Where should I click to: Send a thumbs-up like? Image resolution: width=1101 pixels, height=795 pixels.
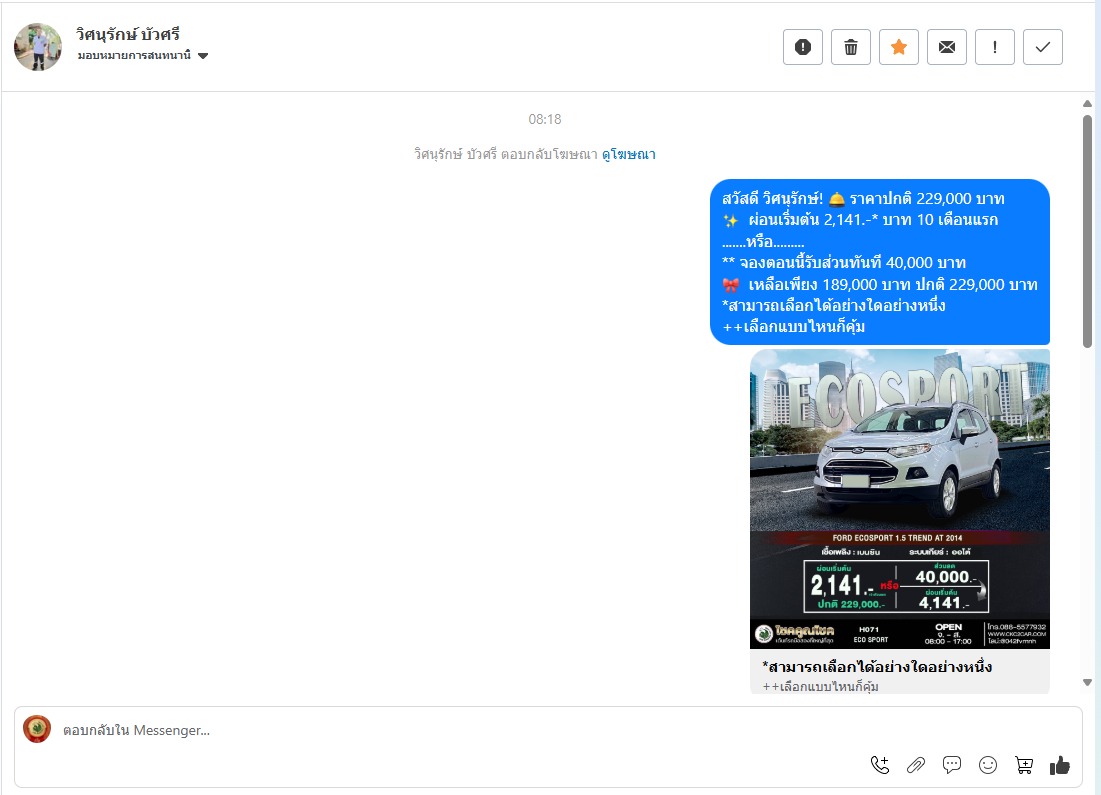(1060, 765)
